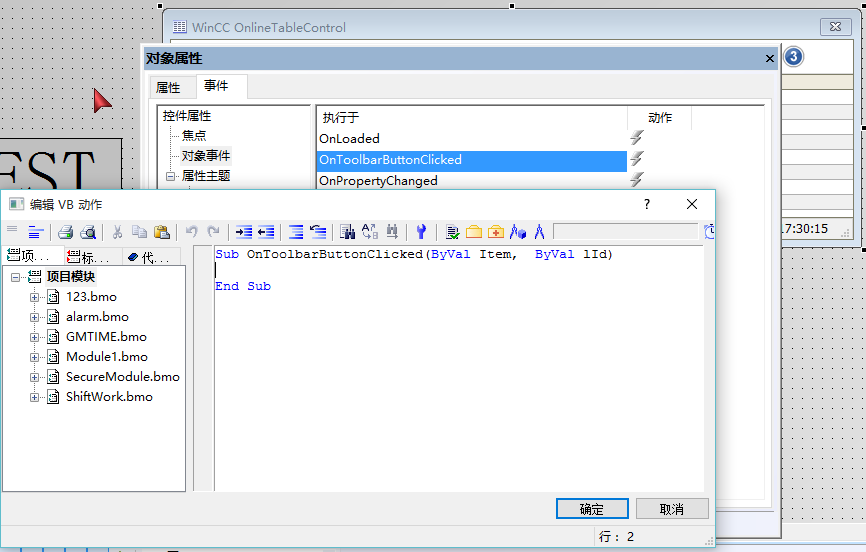Click the print preview icon with magnifier
Viewport: 866px width, 552px height.
coord(88,232)
